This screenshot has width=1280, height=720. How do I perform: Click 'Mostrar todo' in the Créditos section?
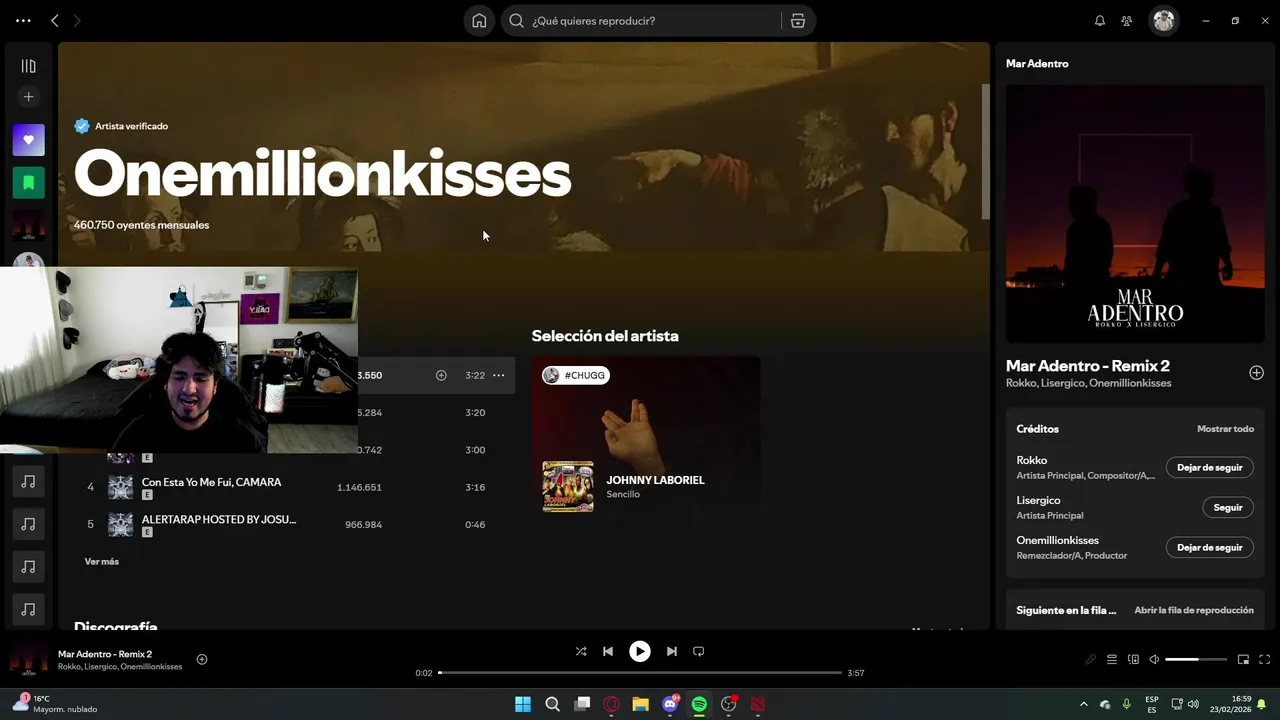[x=1225, y=429]
